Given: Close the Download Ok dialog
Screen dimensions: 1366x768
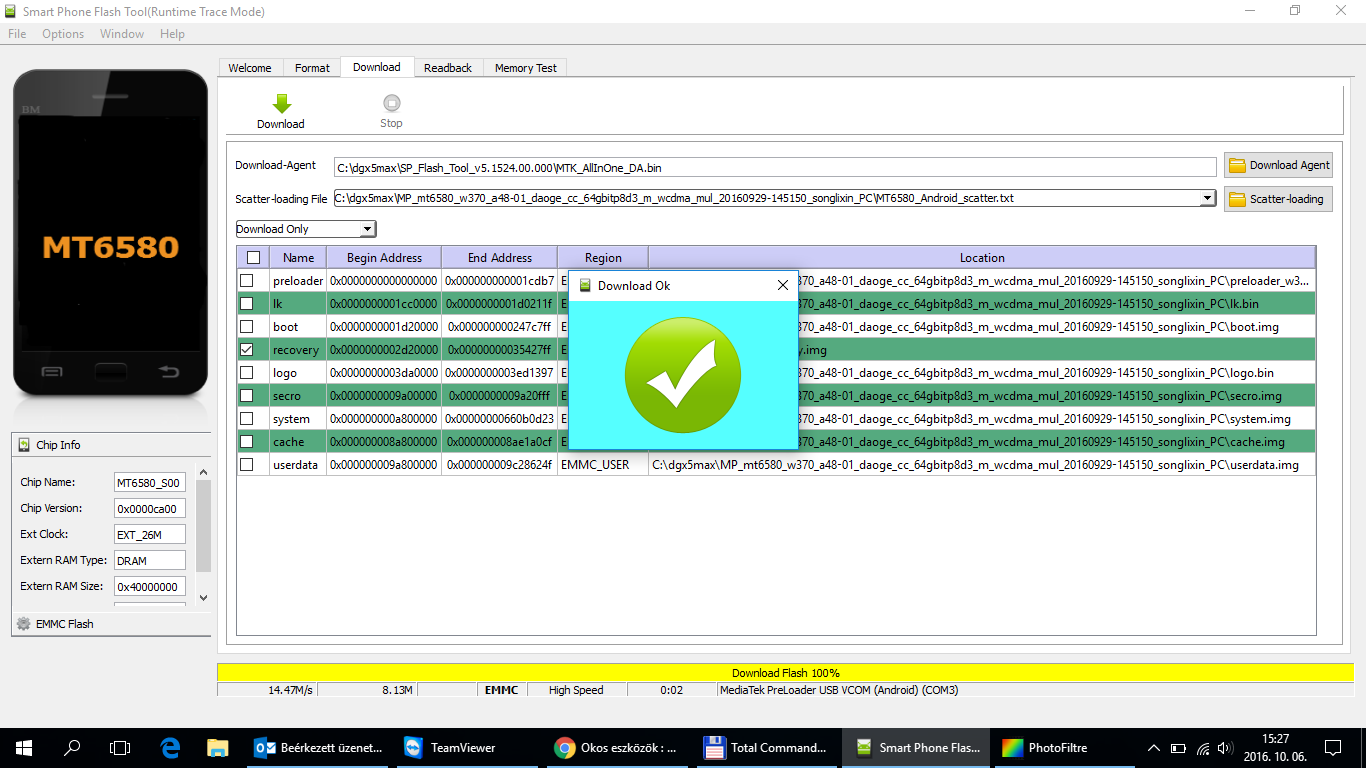Looking at the screenshot, I should pyautogui.click(x=782, y=286).
